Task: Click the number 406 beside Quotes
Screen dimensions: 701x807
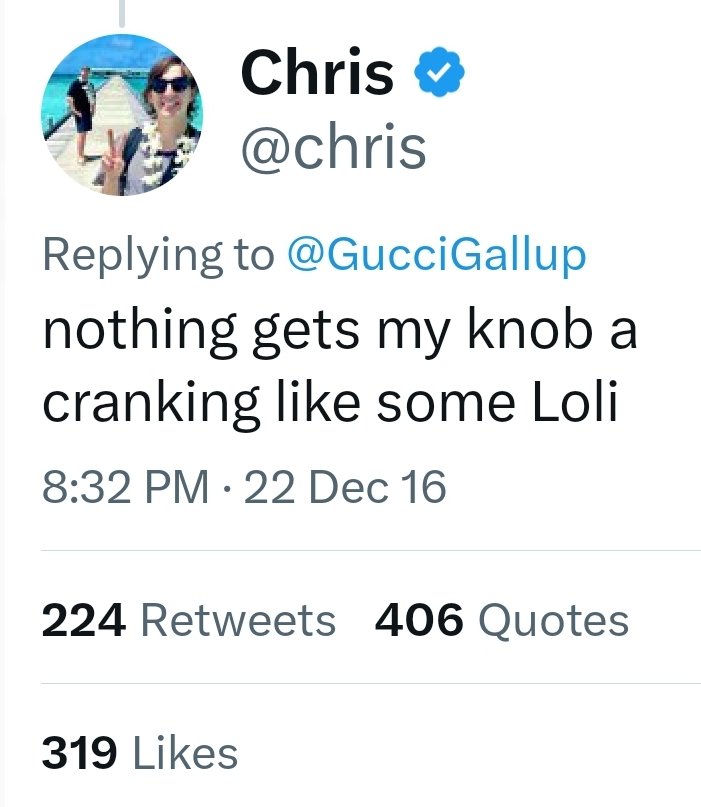Action: coord(418,620)
